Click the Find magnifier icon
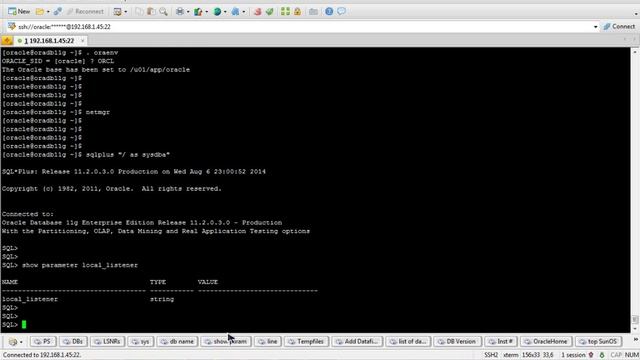640x360 pixels. (163, 12)
